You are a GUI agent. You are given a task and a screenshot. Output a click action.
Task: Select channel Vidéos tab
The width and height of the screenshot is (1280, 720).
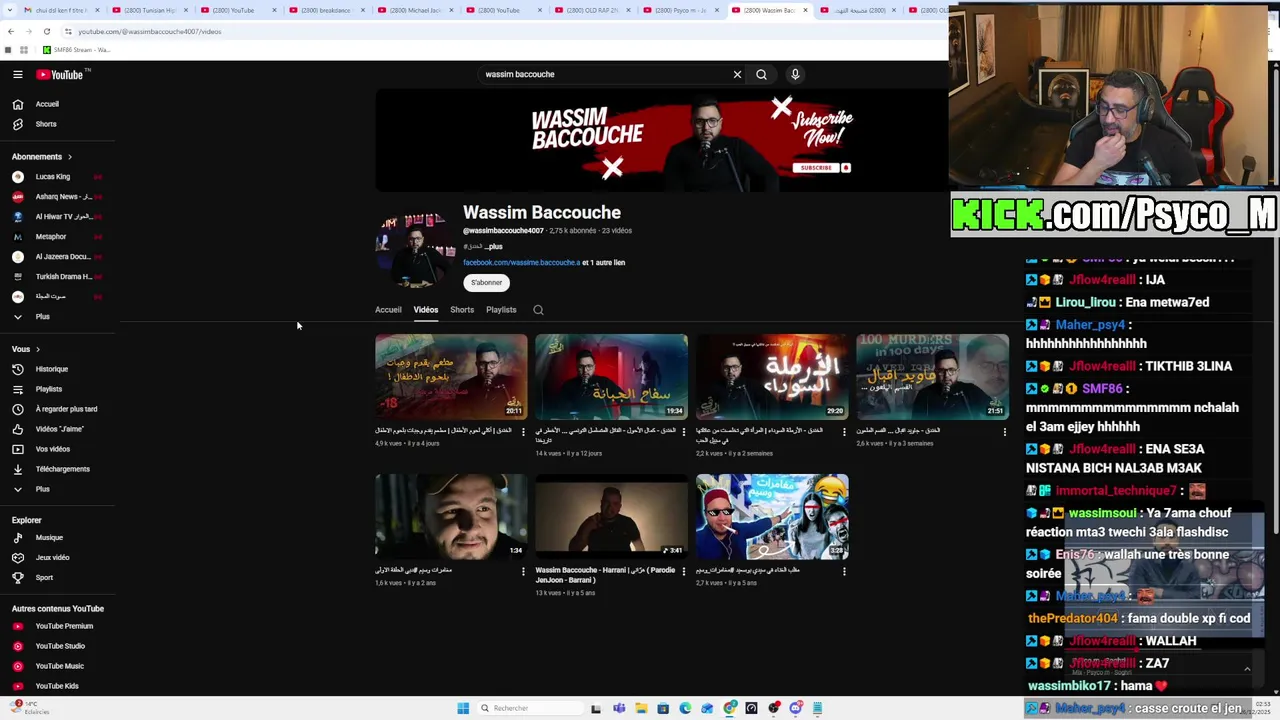[x=426, y=310]
